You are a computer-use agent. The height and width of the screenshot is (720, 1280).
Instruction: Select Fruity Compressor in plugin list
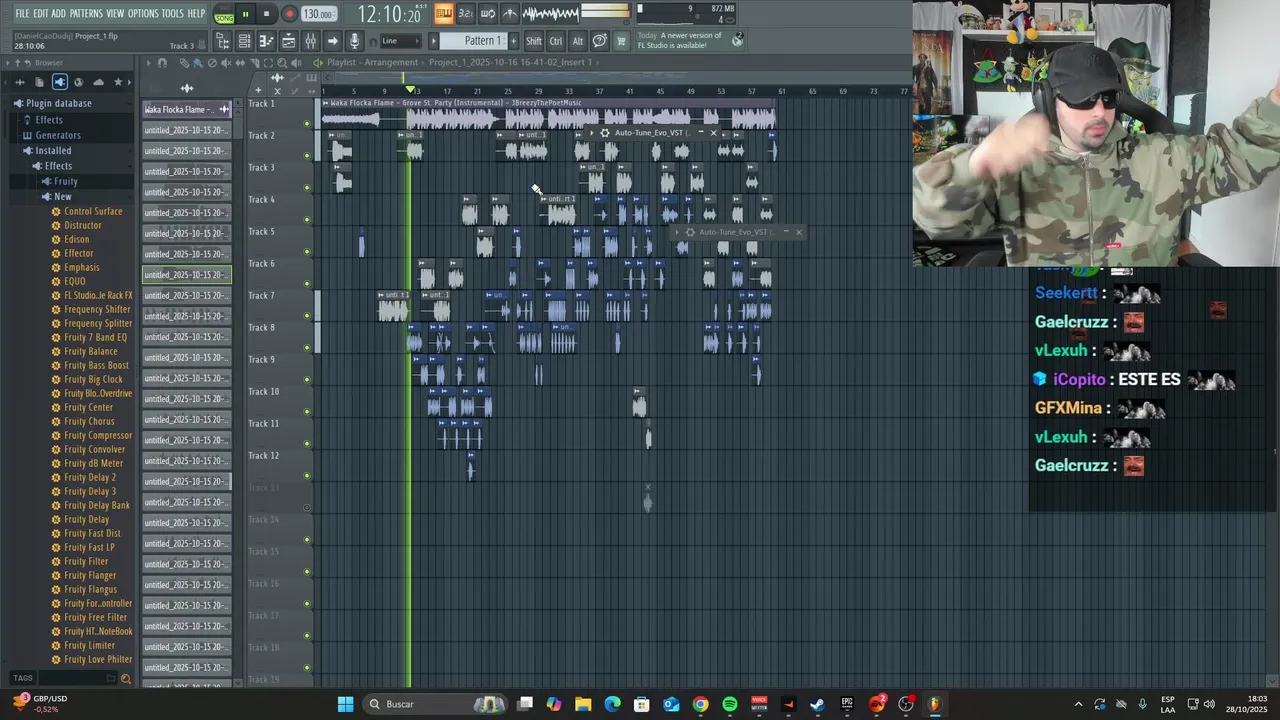tap(97, 436)
